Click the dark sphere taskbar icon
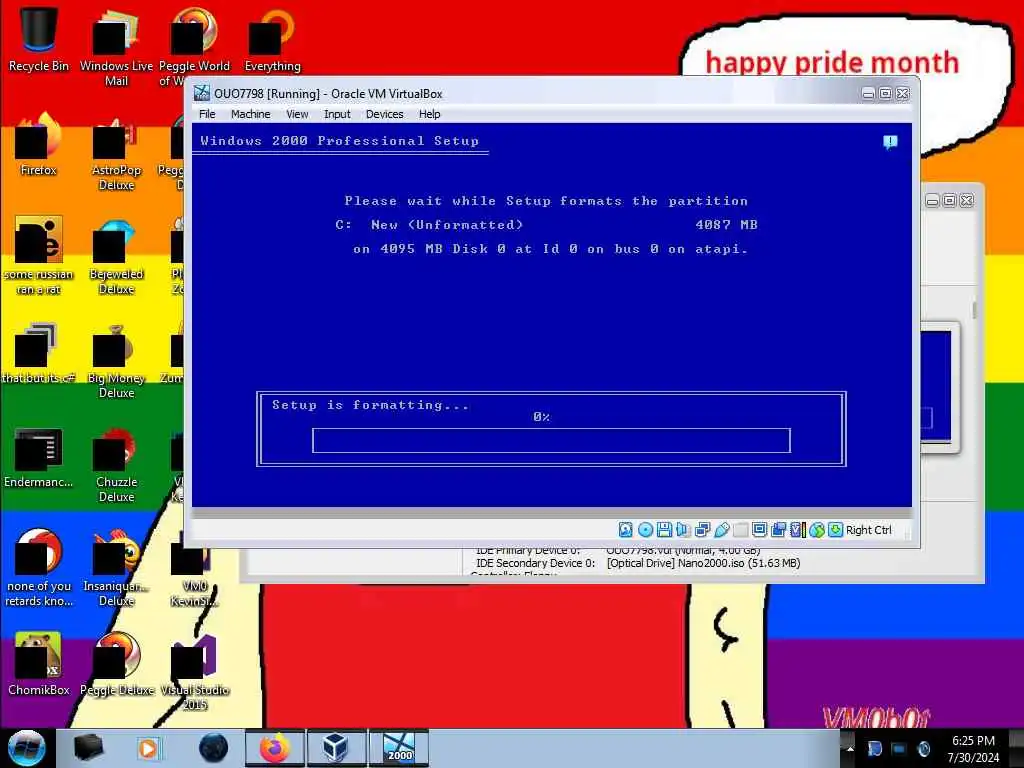This screenshot has width=1024, height=768. click(x=214, y=748)
